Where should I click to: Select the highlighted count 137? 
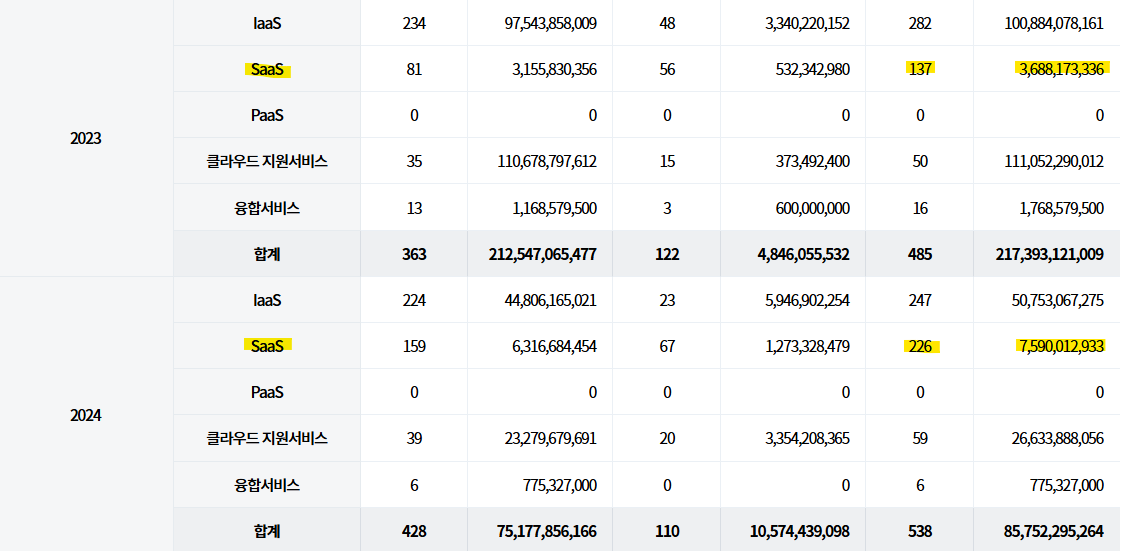tap(920, 69)
